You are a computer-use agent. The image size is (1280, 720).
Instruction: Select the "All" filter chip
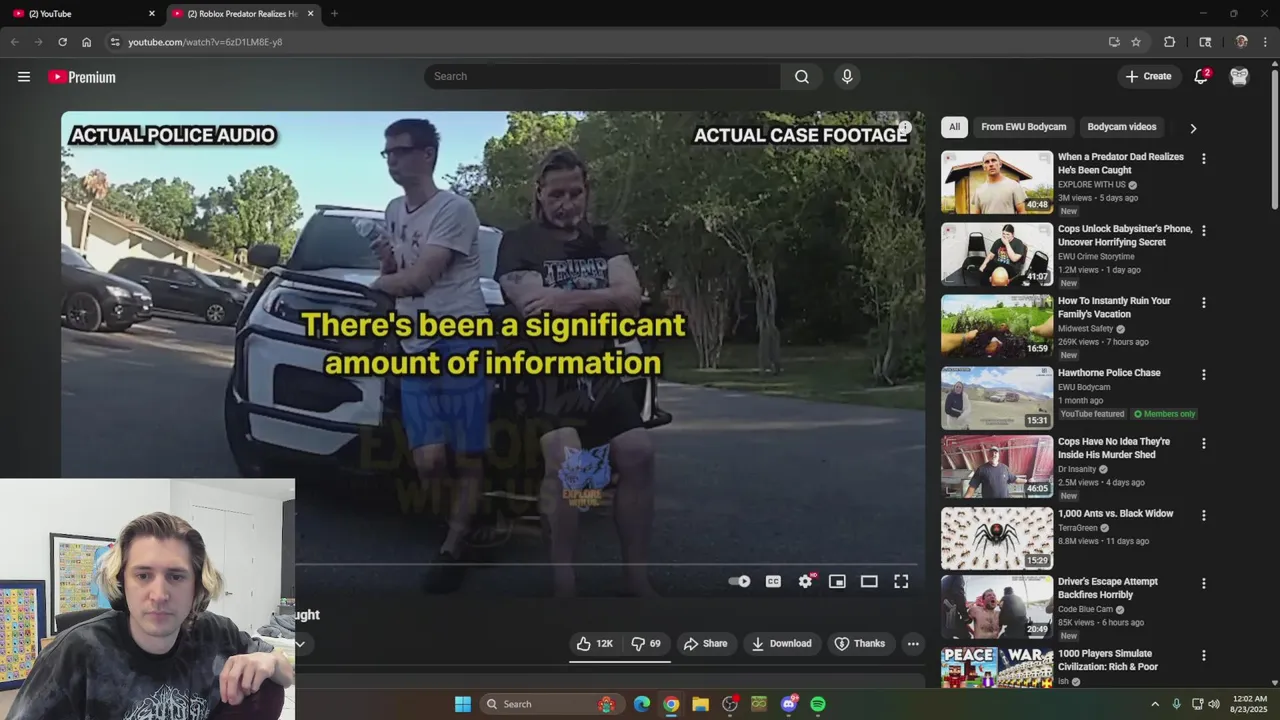[x=954, y=127]
